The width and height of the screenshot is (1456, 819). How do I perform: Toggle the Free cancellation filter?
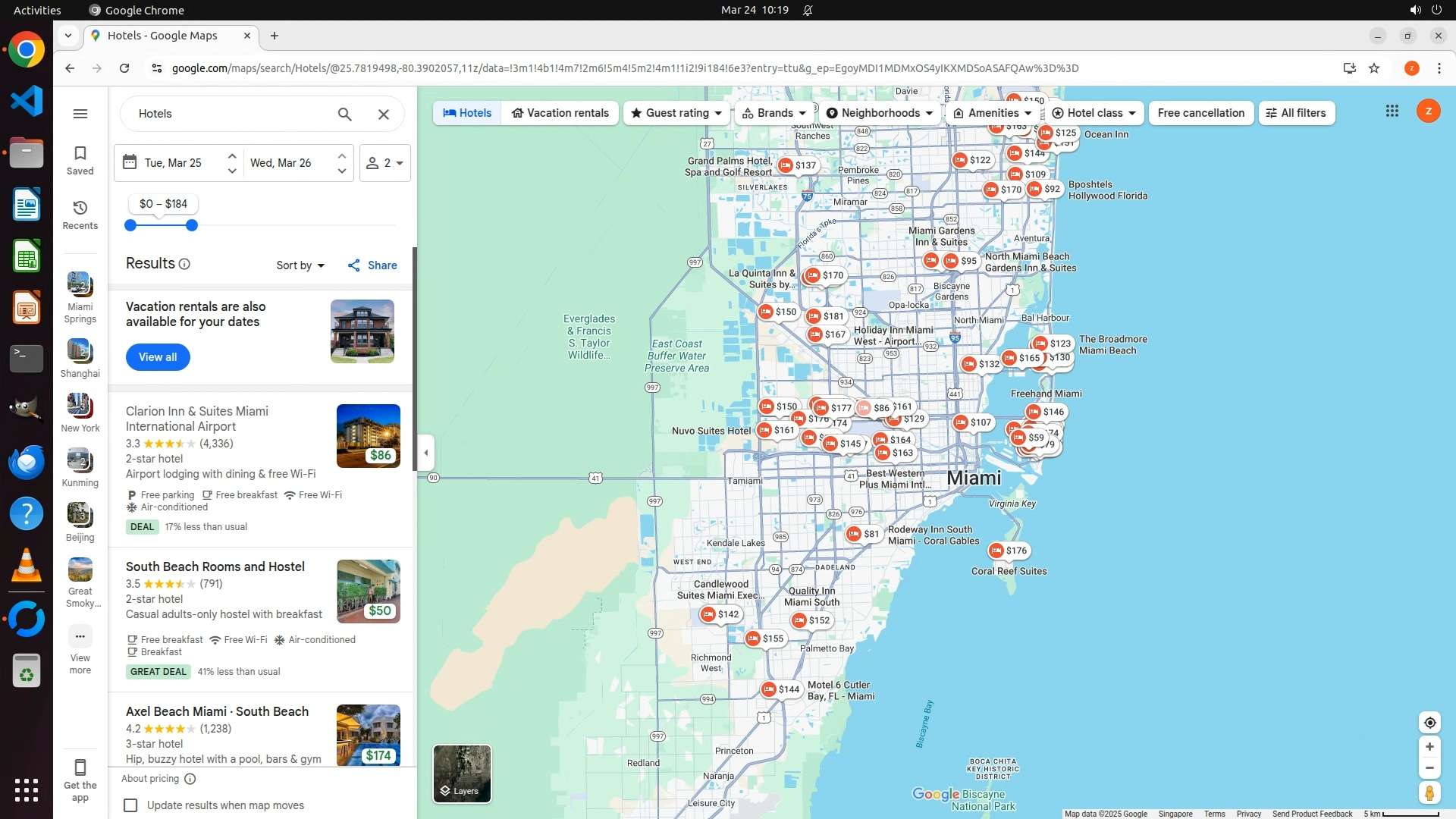[1200, 113]
